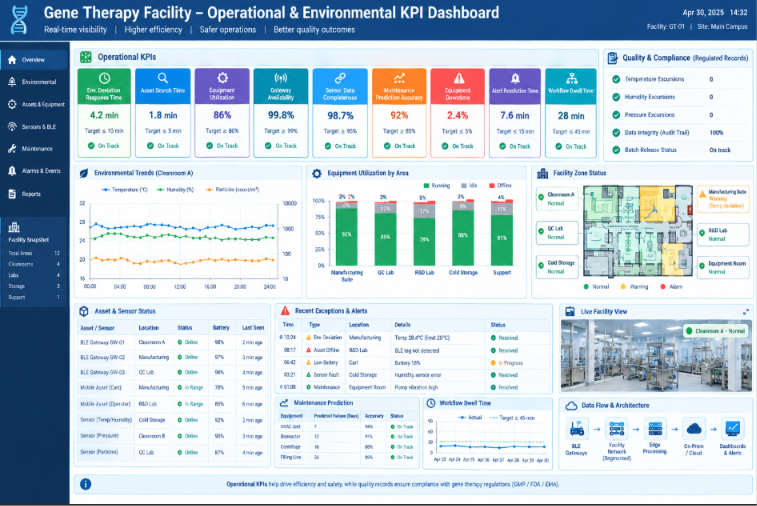Click the Workflow Dwell Time hierarchy icon
This screenshot has width=757, height=506.
click(x=572, y=78)
